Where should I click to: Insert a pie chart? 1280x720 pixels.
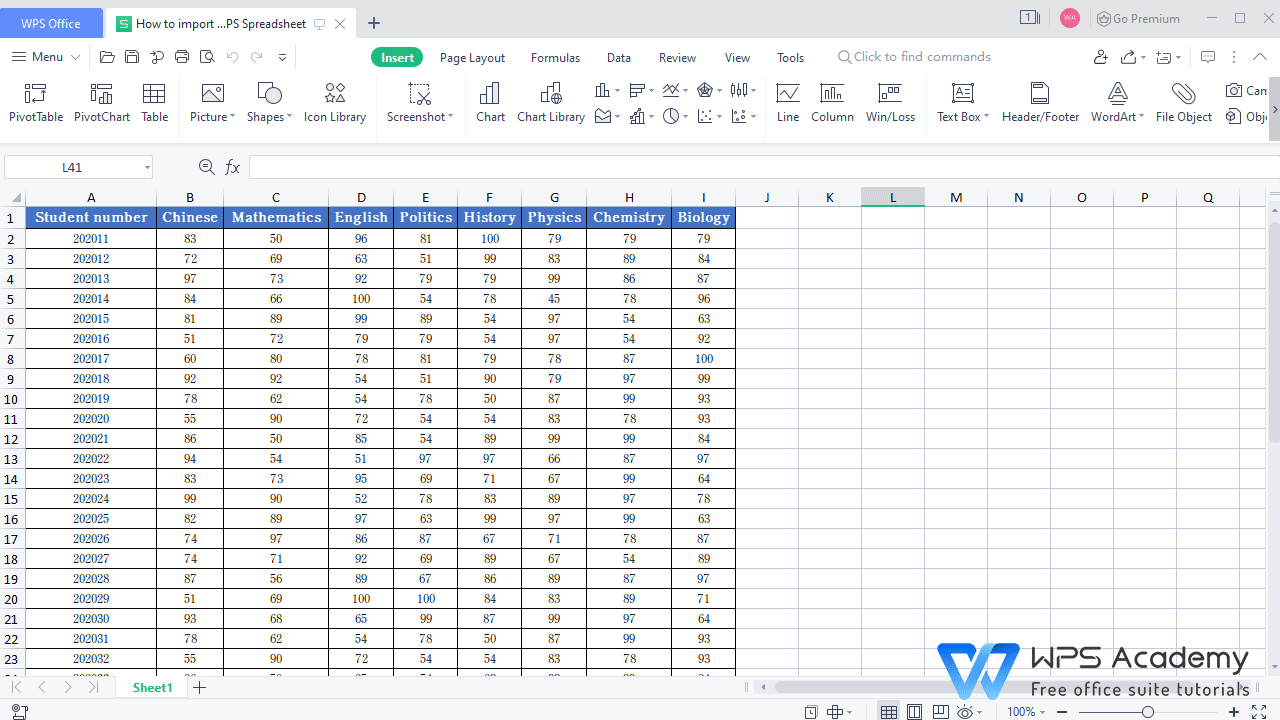(x=670, y=116)
